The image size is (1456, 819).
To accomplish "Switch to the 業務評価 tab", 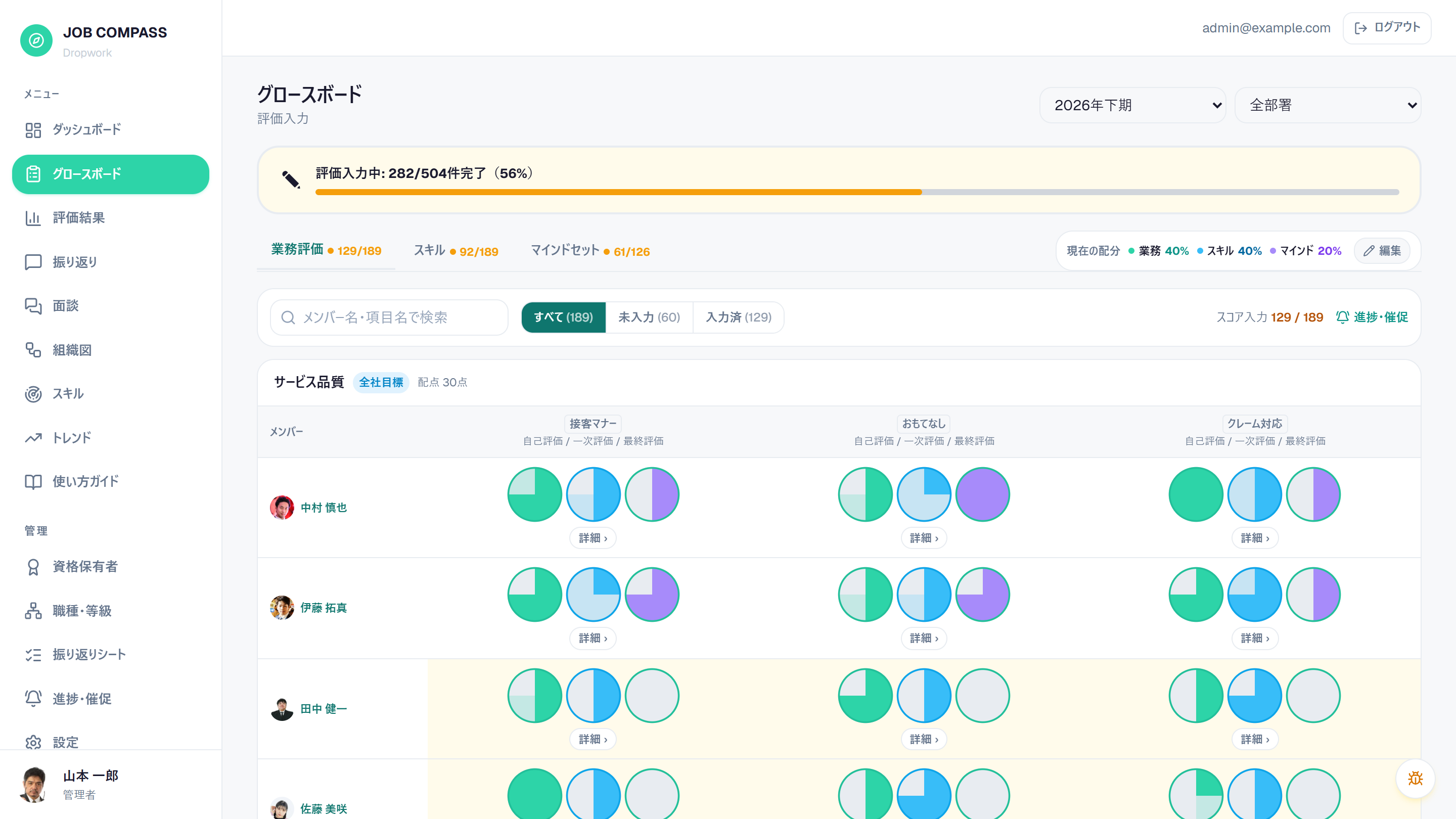I will [326, 250].
